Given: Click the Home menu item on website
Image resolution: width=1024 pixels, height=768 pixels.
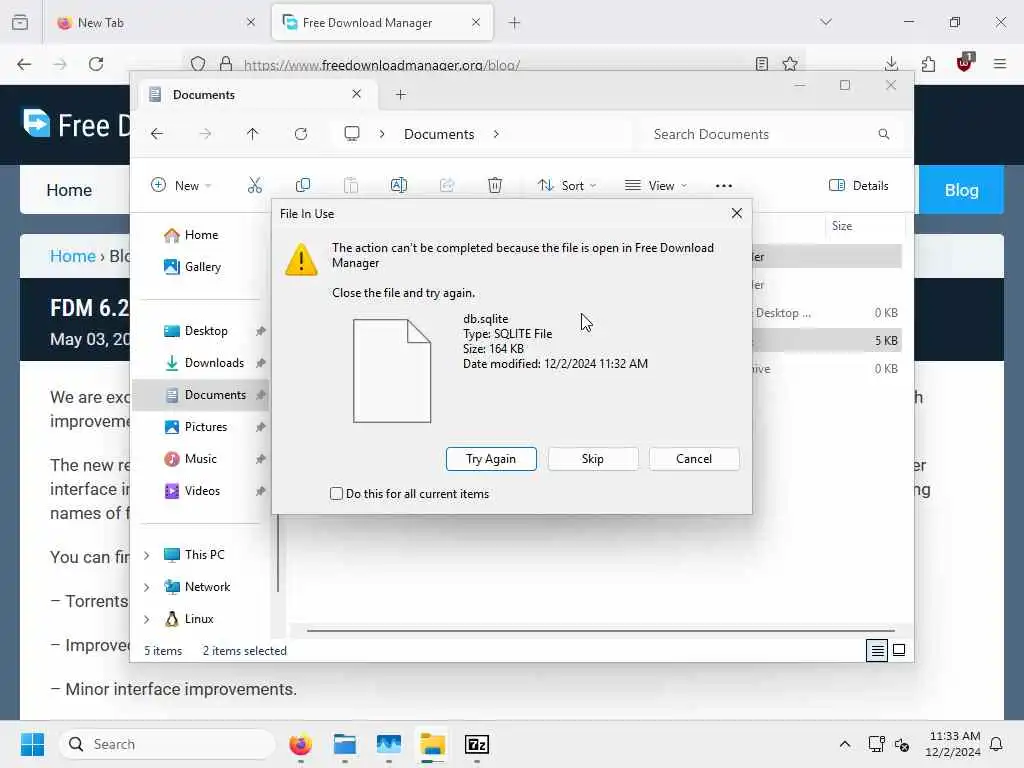Looking at the screenshot, I should point(69,190).
